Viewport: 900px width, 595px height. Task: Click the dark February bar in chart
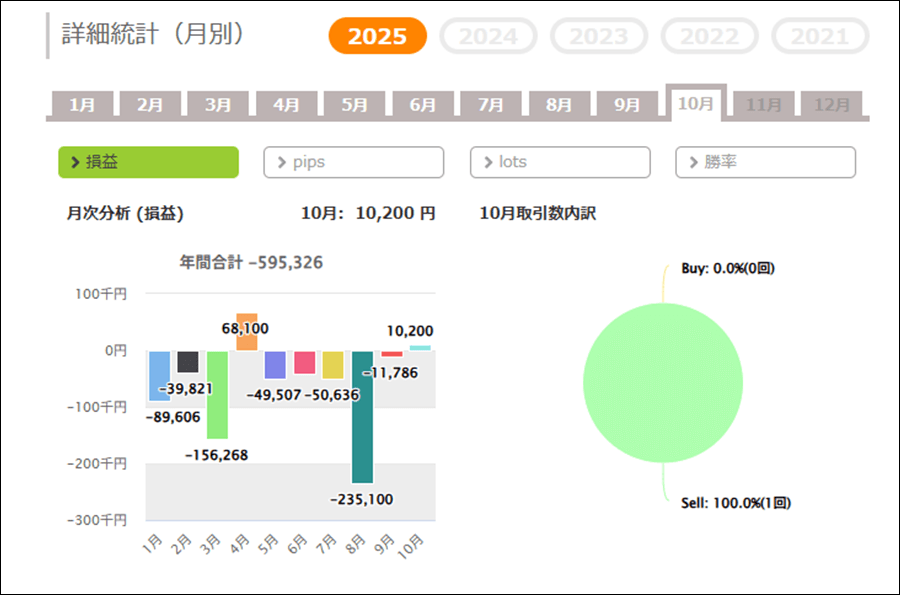point(188,362)
